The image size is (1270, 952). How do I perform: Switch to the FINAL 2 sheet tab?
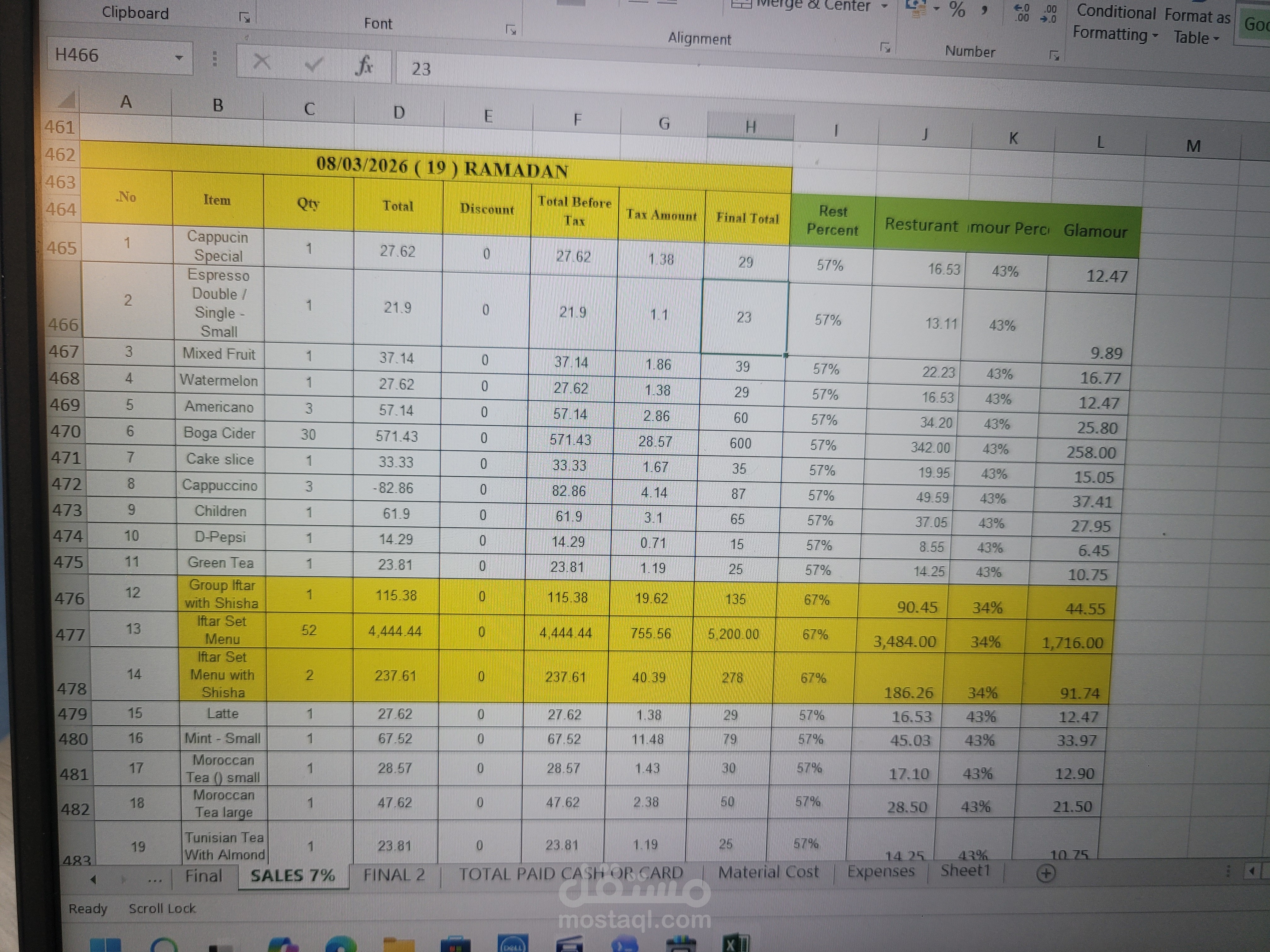[x=394, y=875]
